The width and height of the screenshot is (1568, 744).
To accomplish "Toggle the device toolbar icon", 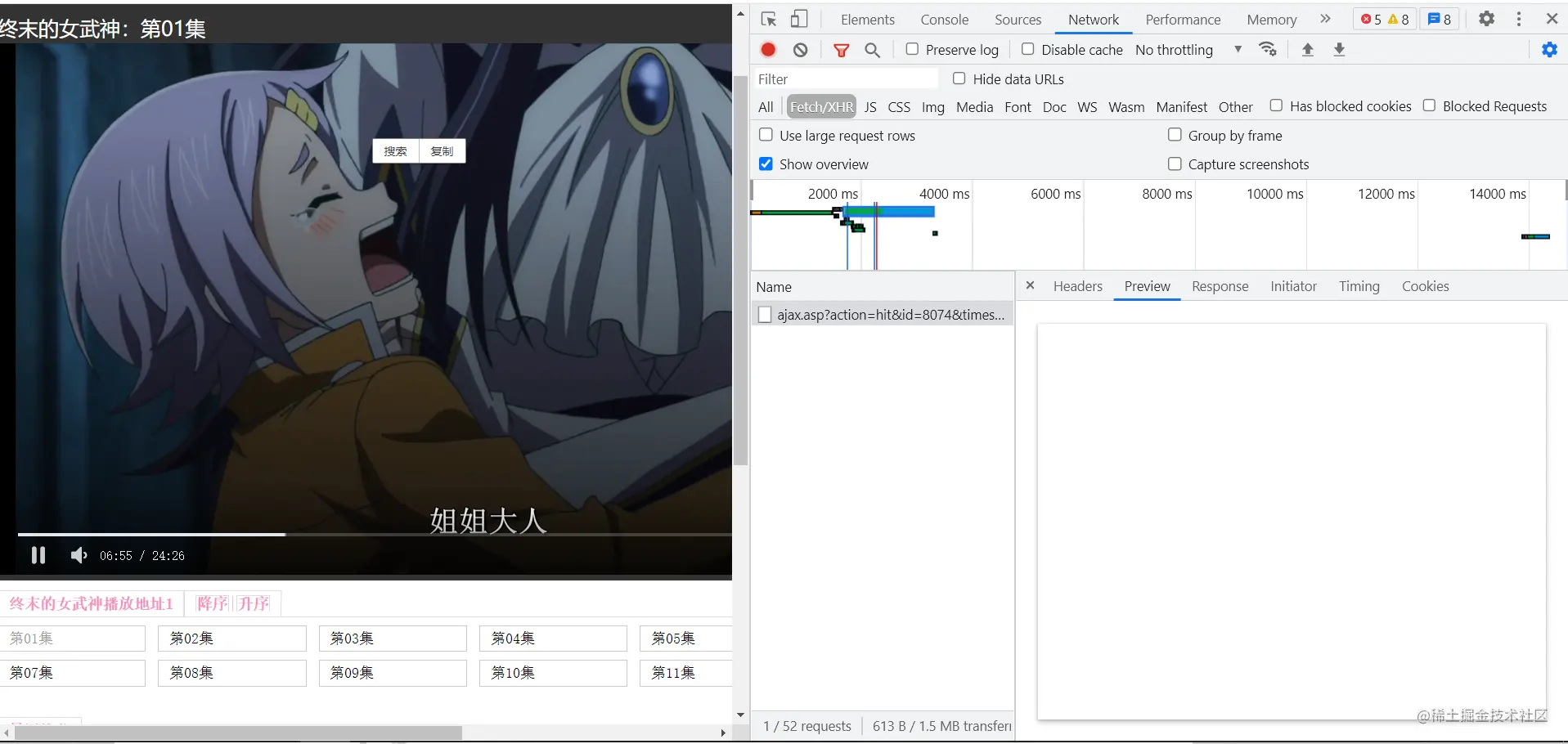I will [x=799, y=19].
